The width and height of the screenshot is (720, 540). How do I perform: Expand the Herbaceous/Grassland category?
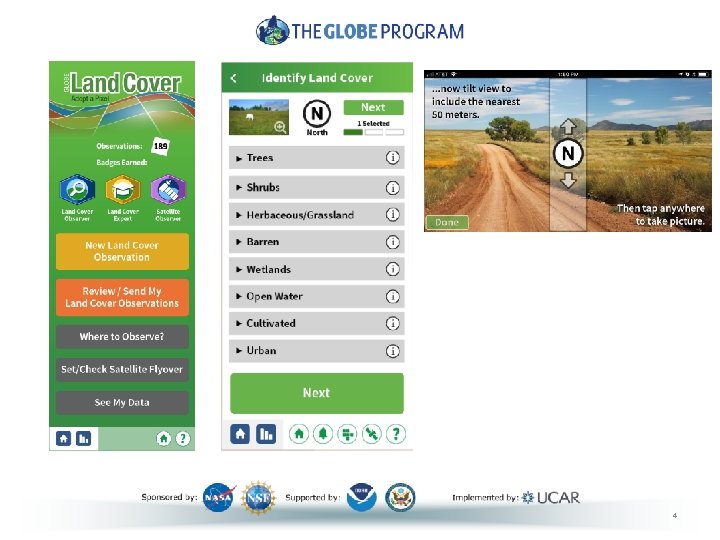pos(316,214)
